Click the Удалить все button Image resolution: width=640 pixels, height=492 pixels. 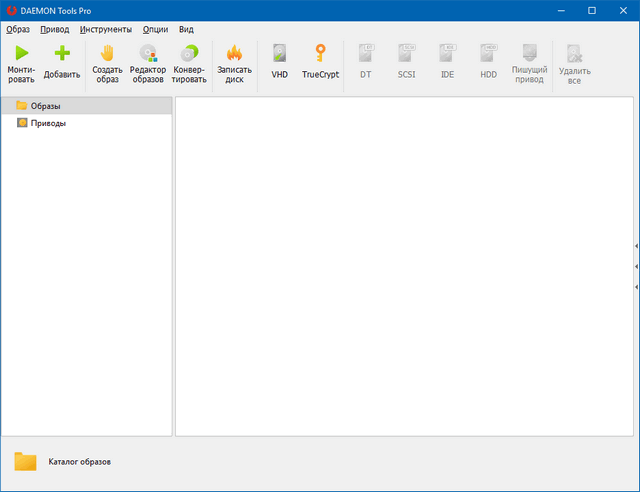pos(574,54)
